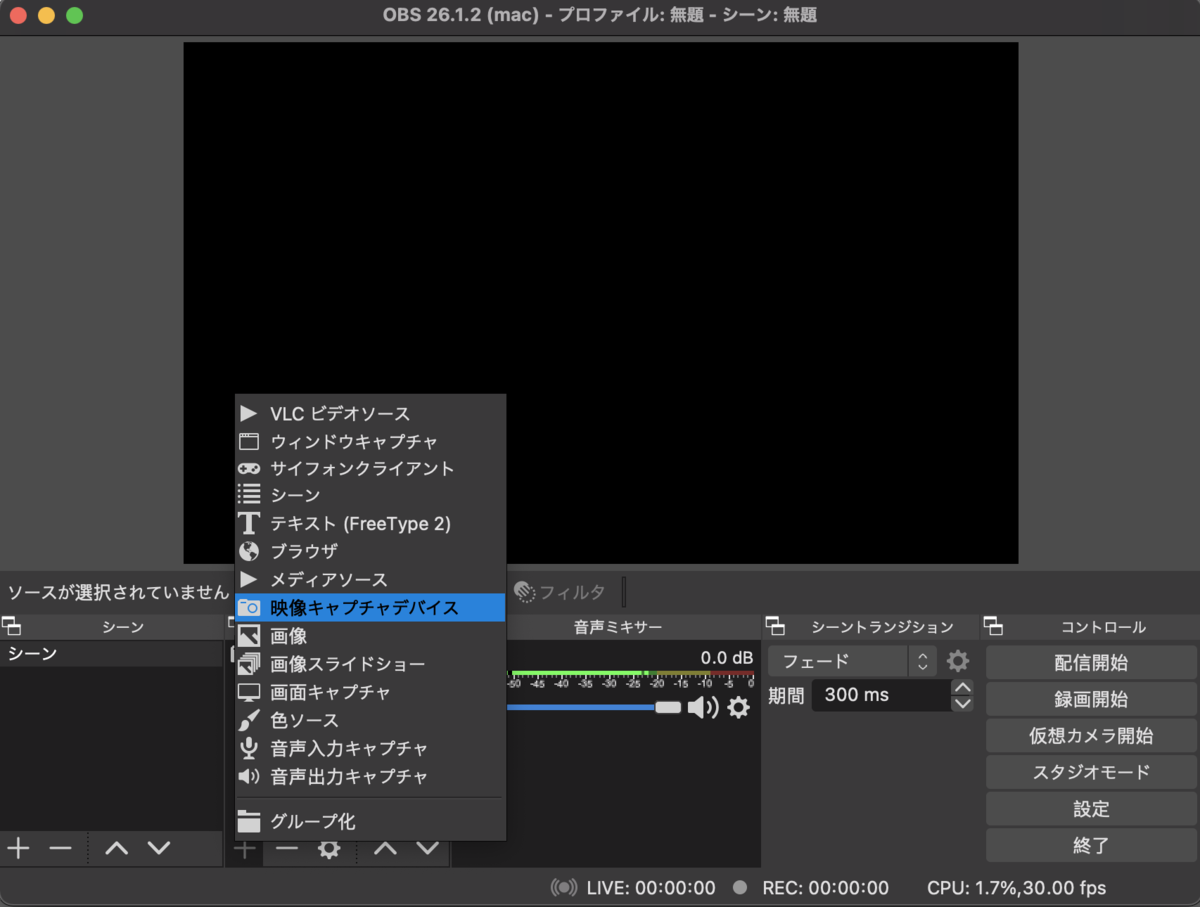Choose 音声入力キャプチャ source

[370, 748]
